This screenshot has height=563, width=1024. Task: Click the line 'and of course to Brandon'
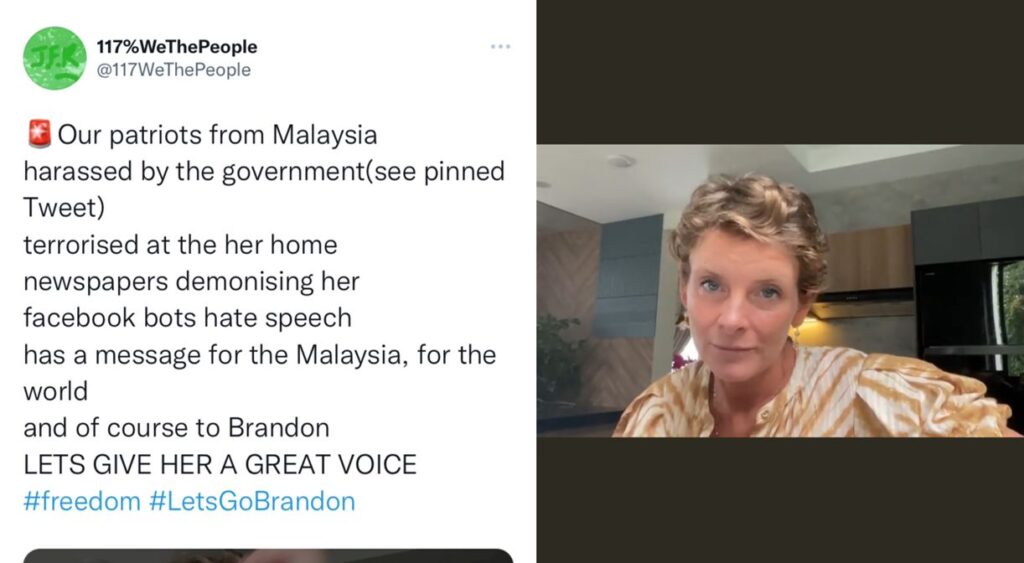click(x=176, y=428)
